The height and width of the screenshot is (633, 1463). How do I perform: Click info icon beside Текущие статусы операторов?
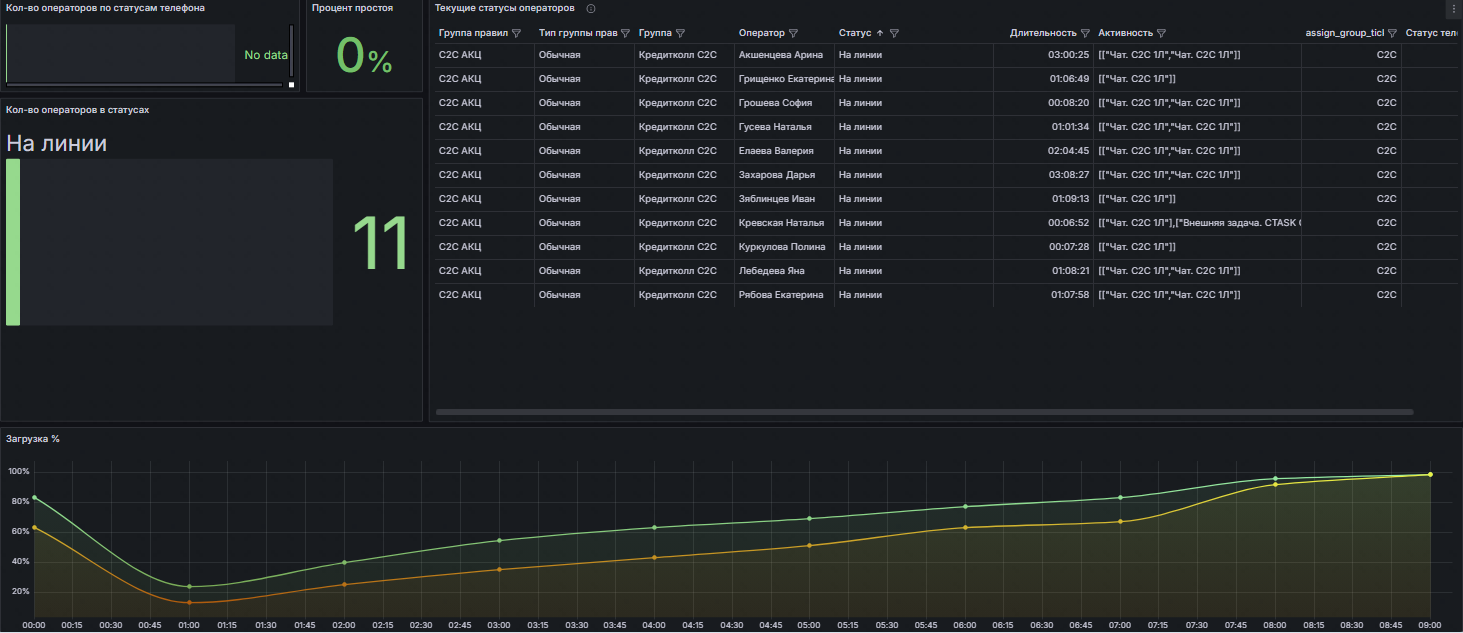591,8
